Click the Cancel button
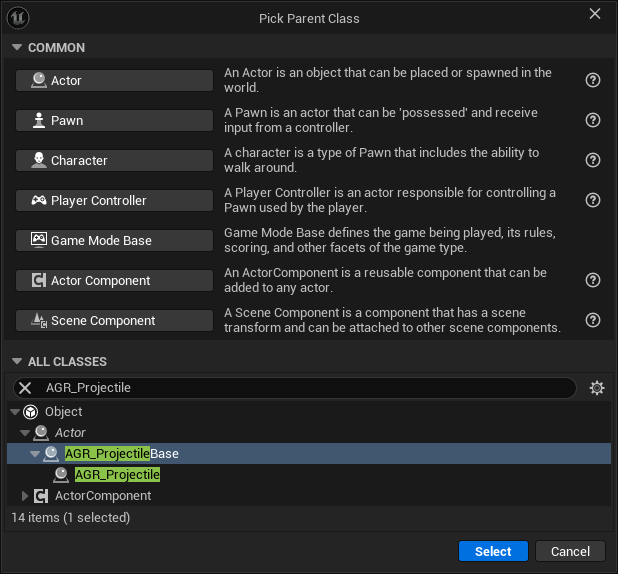The image size is (618, 574). click(570, 551)
